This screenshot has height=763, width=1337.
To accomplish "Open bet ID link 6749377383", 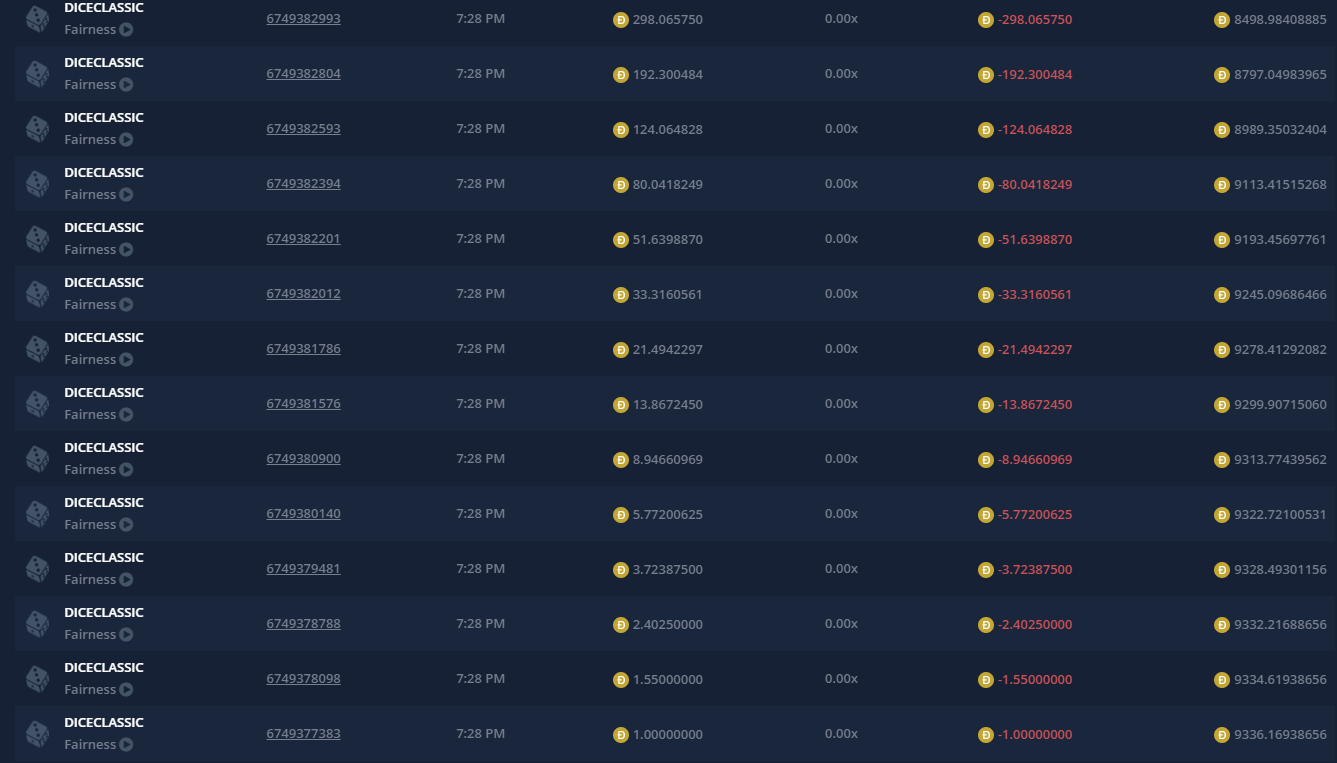I will (303, 734).
